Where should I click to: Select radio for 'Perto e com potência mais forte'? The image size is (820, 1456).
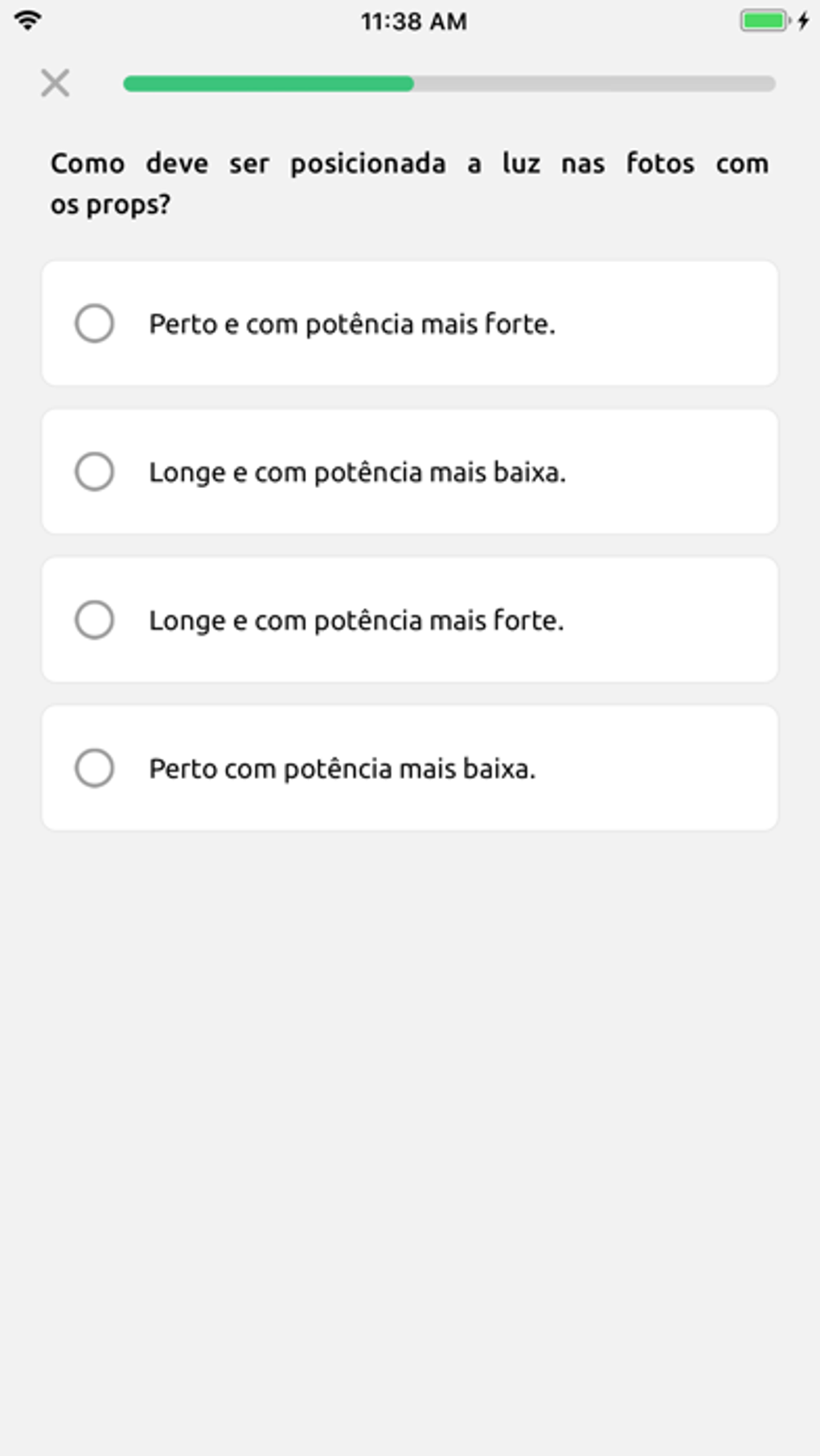pyautogui.click(x=94, y=323)
